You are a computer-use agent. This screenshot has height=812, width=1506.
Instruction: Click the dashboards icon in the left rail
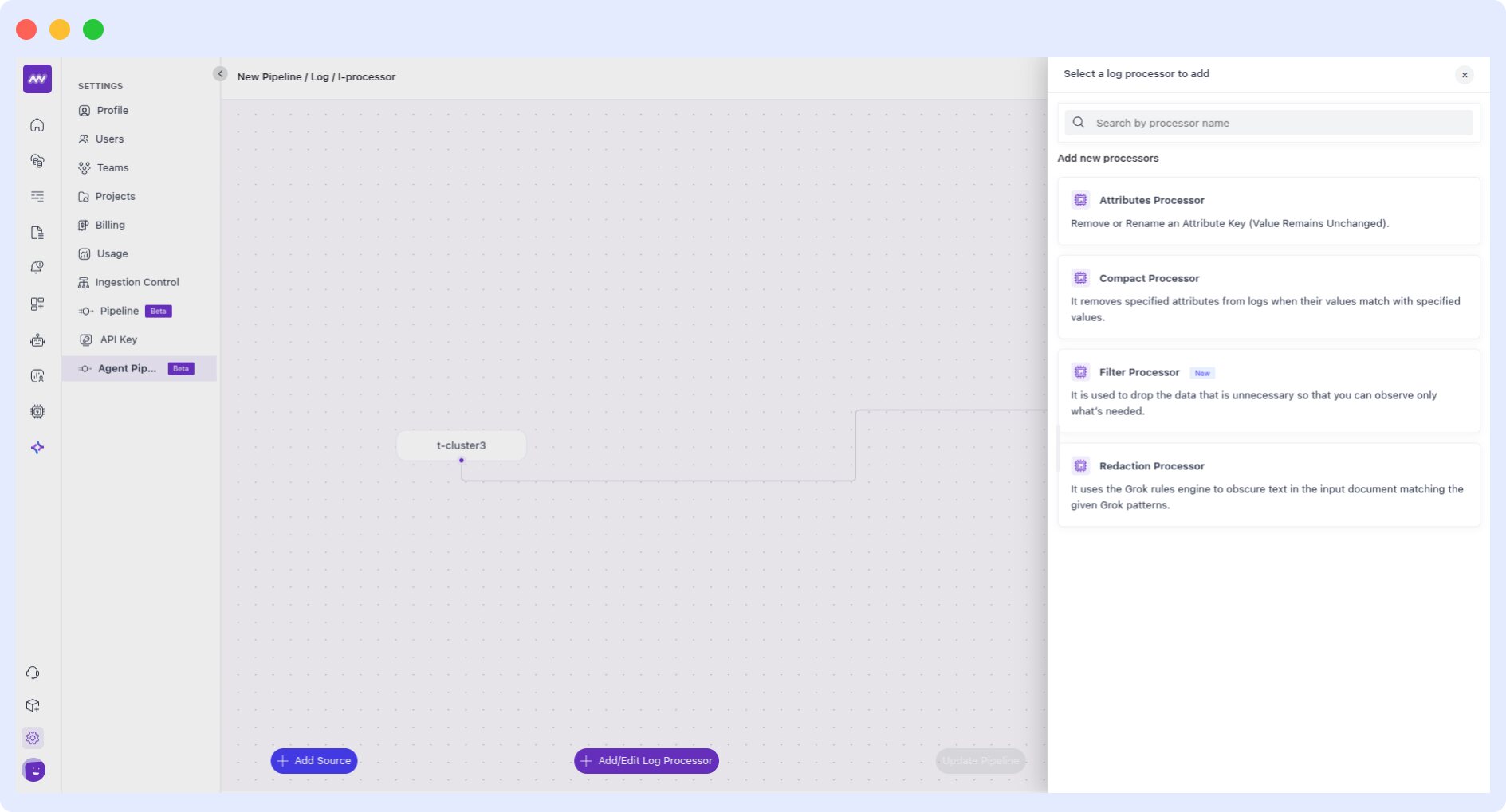click(37, 304)
